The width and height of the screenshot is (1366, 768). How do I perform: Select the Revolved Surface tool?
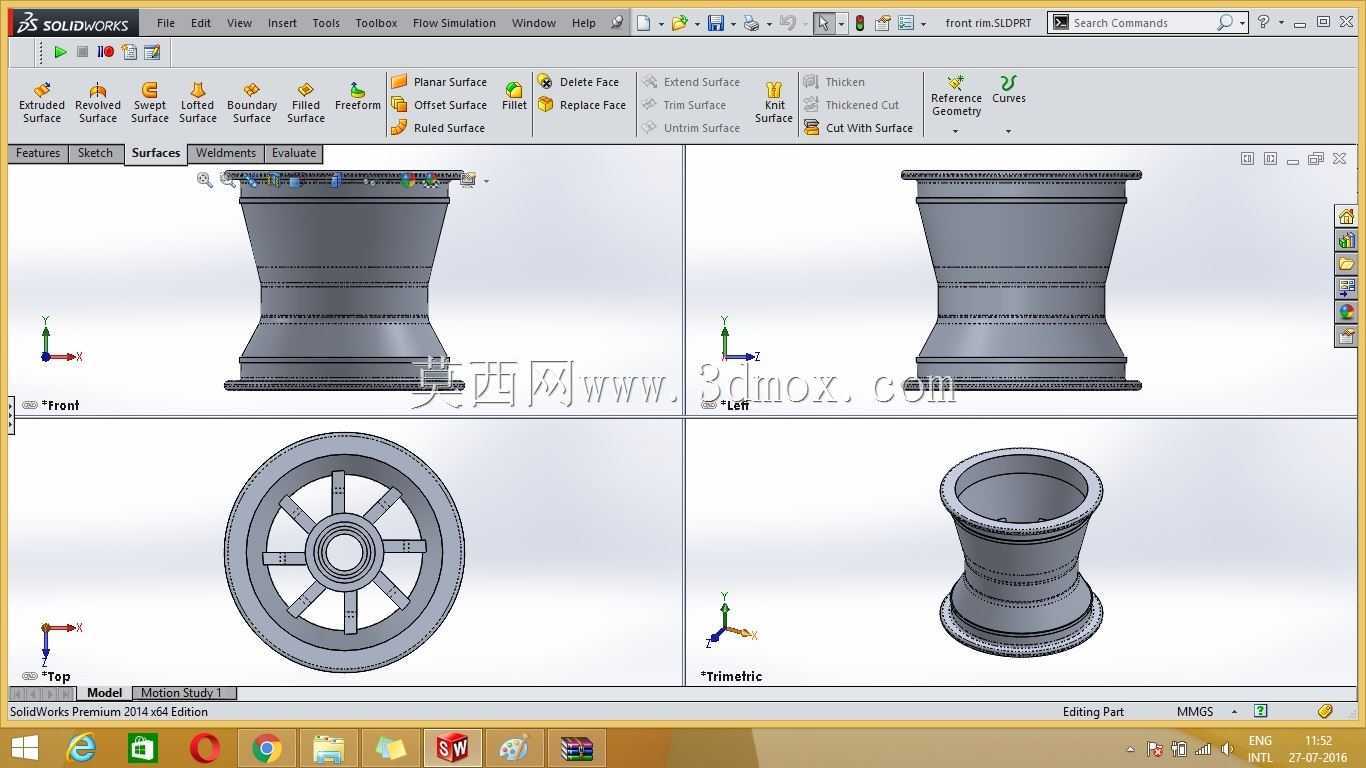(x=98, y=104)
